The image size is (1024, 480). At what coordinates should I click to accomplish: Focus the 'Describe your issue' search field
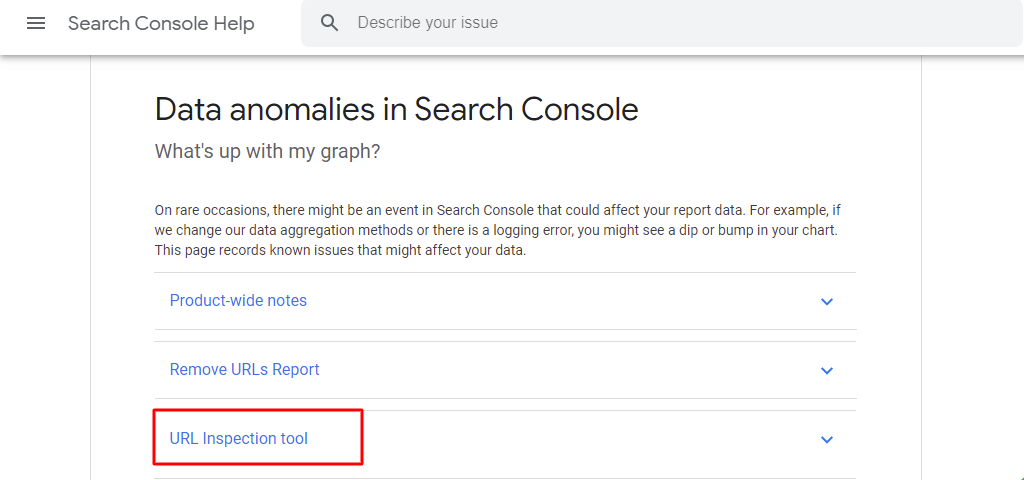coord(662,23)
